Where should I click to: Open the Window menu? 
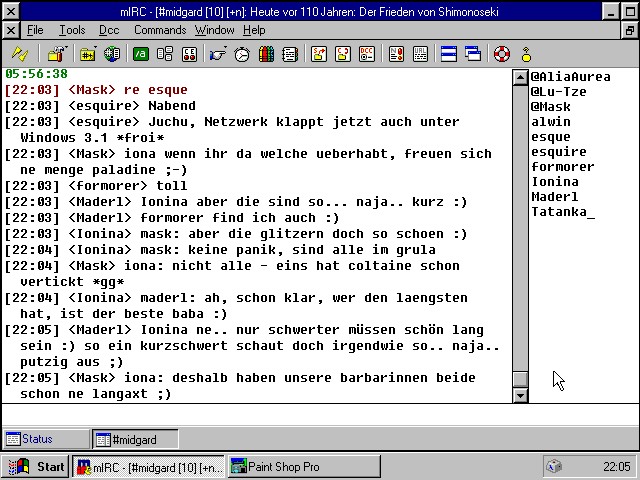[x=214, y=30]
